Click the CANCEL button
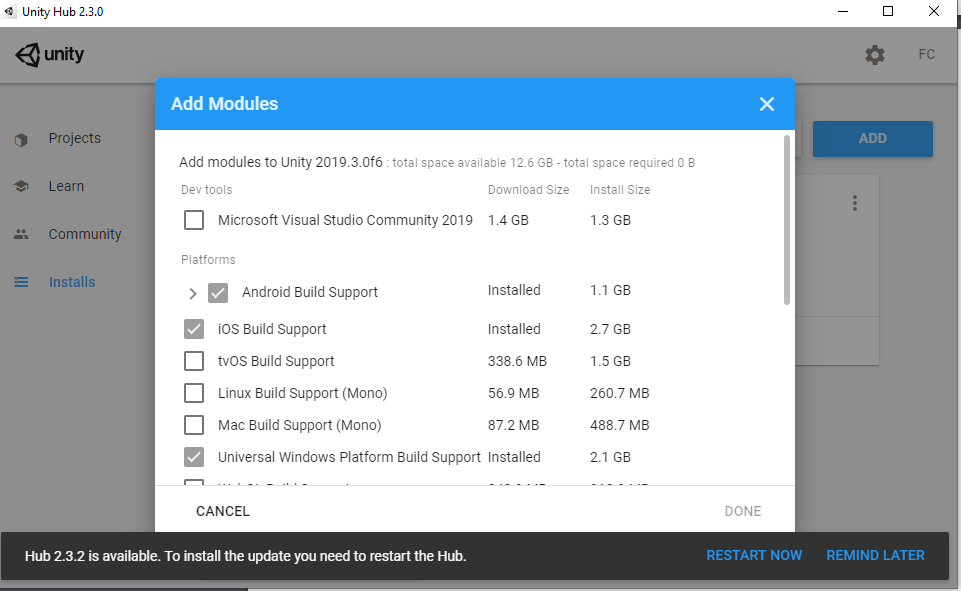 click(223, 511)
